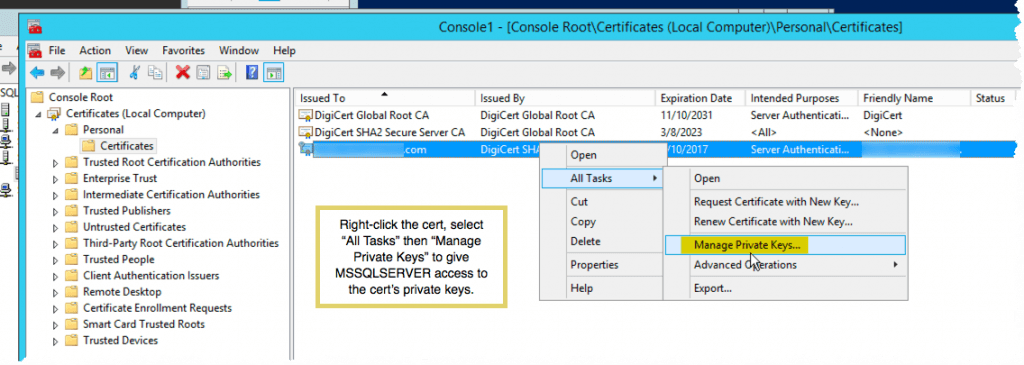Click the Back arrow toolbar icon
The height and width of the screenshot is (365, 1024).
37,72
